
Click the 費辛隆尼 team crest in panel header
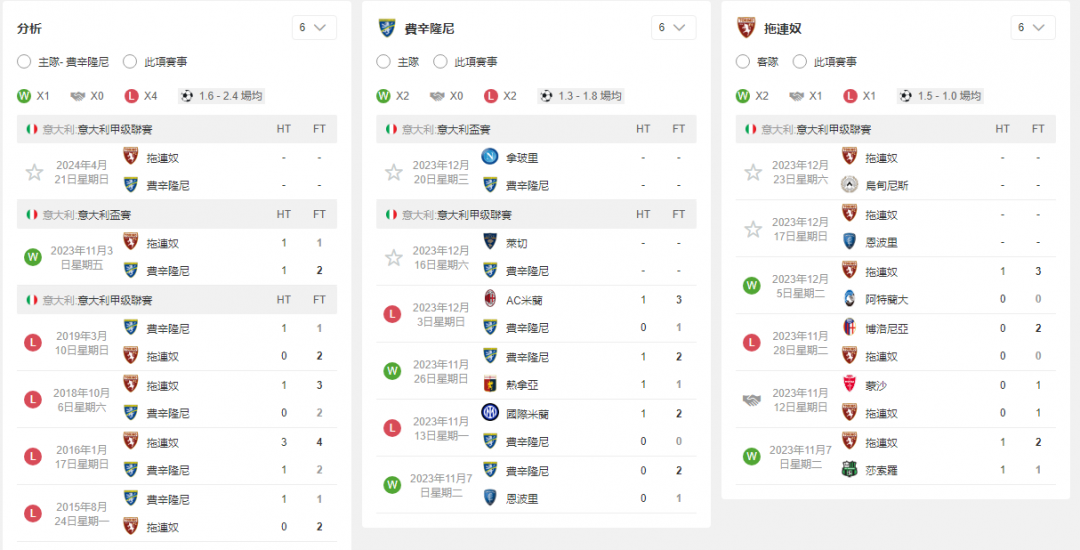point(386,28)
